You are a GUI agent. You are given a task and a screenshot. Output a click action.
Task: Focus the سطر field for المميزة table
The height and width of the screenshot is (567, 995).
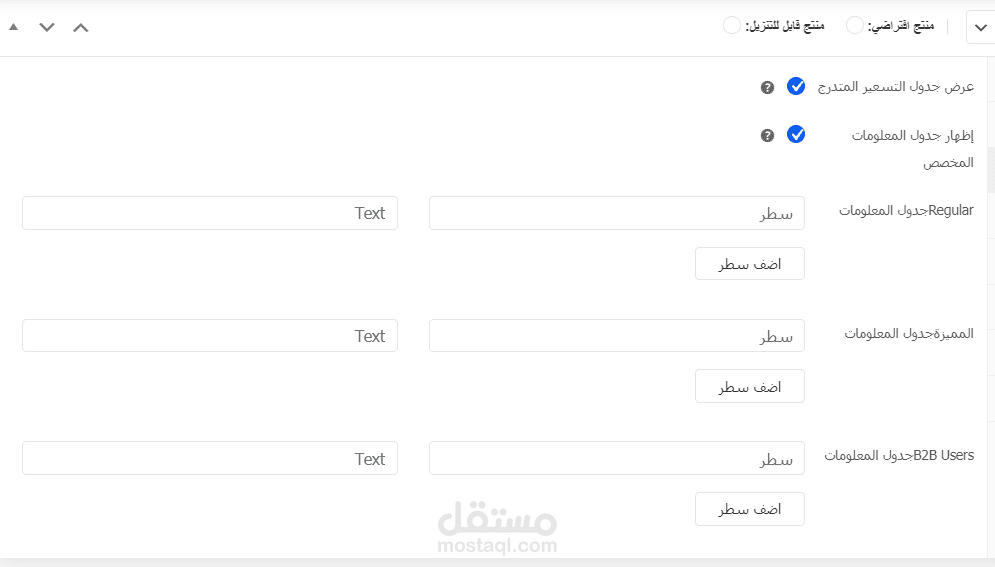pyautogui.click(x=616, y=336)
